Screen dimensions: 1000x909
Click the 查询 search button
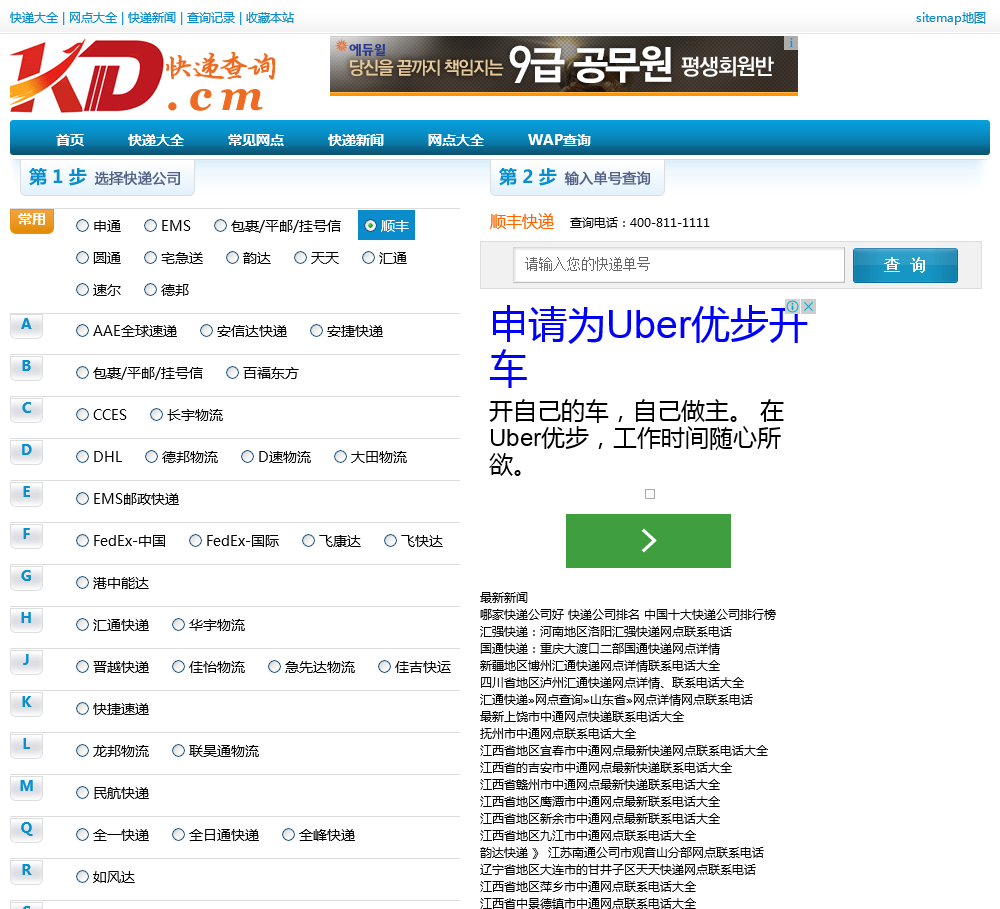point(905,265)
